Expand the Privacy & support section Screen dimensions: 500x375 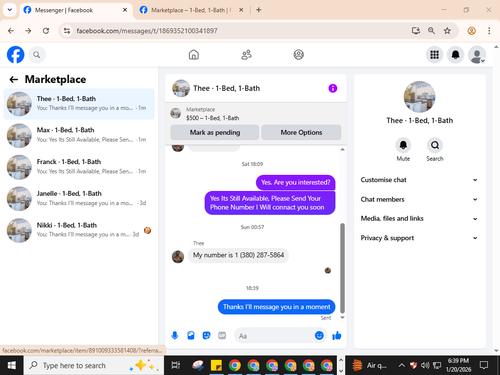pos(419,238)
